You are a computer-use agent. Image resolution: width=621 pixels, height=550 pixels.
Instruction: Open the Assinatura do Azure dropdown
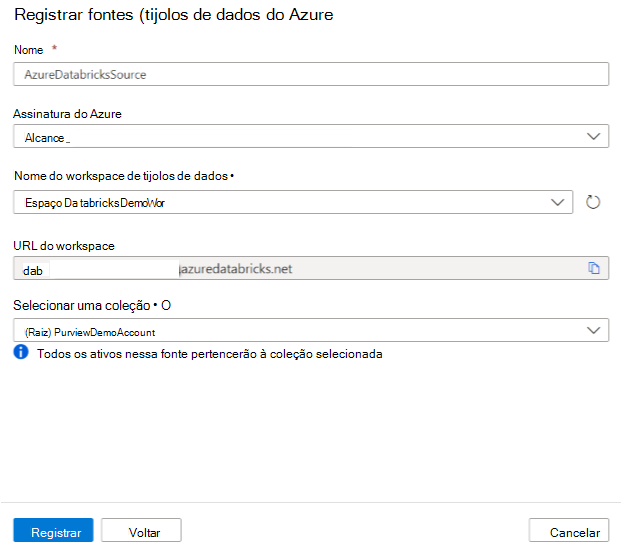pyautogui.click(x=311, y=136)
